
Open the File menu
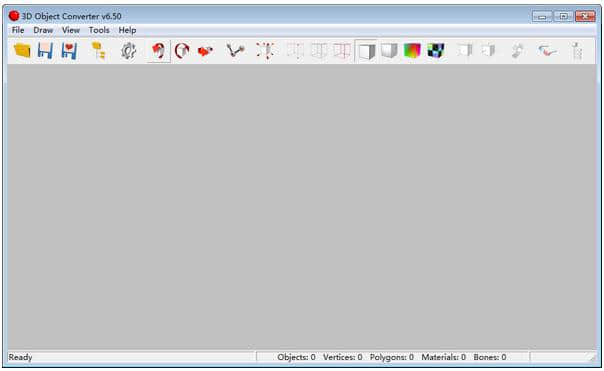coord(18,30)
